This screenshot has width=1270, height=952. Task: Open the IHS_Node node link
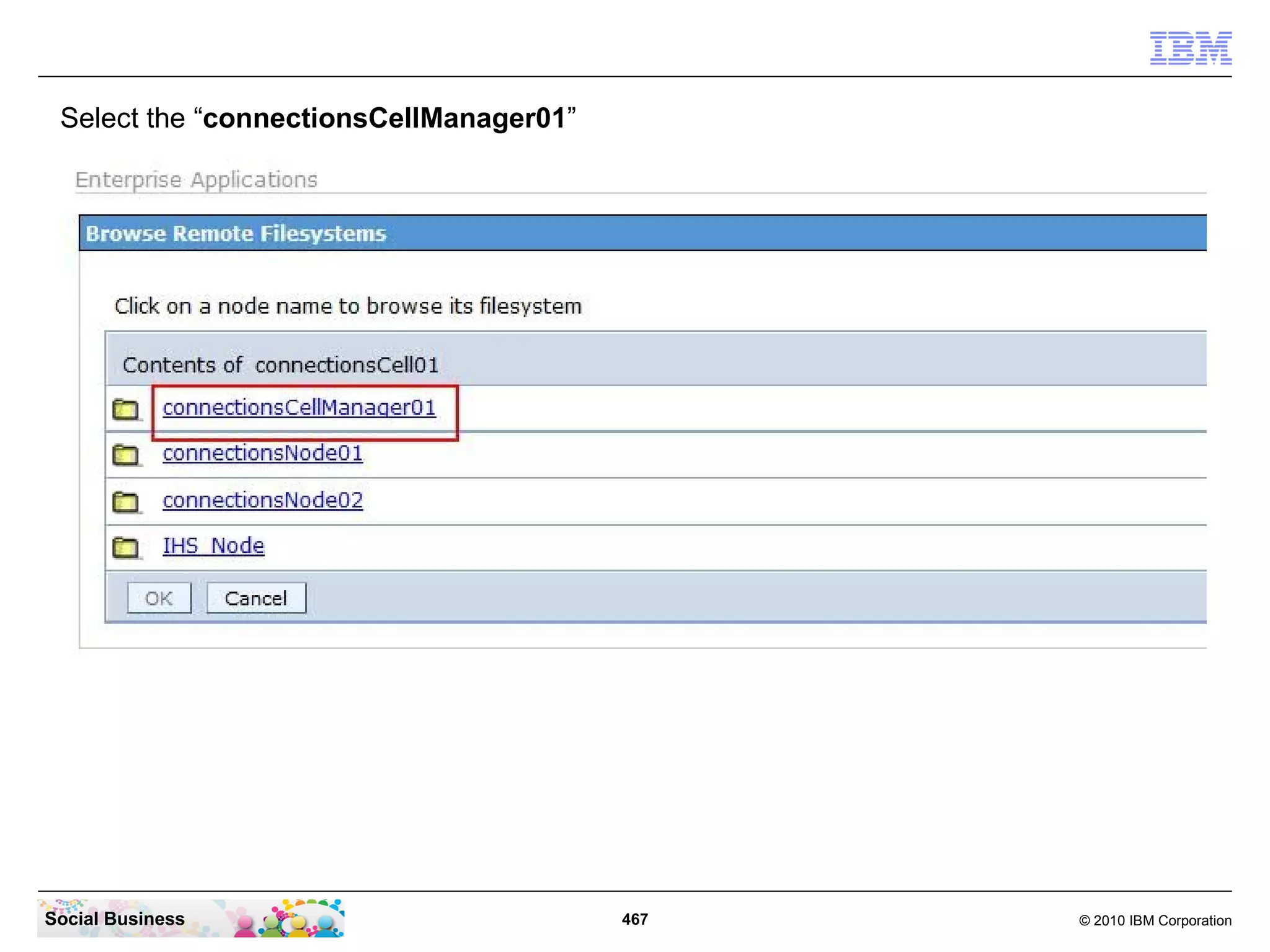pyautogui.click(x=213, y=546)
